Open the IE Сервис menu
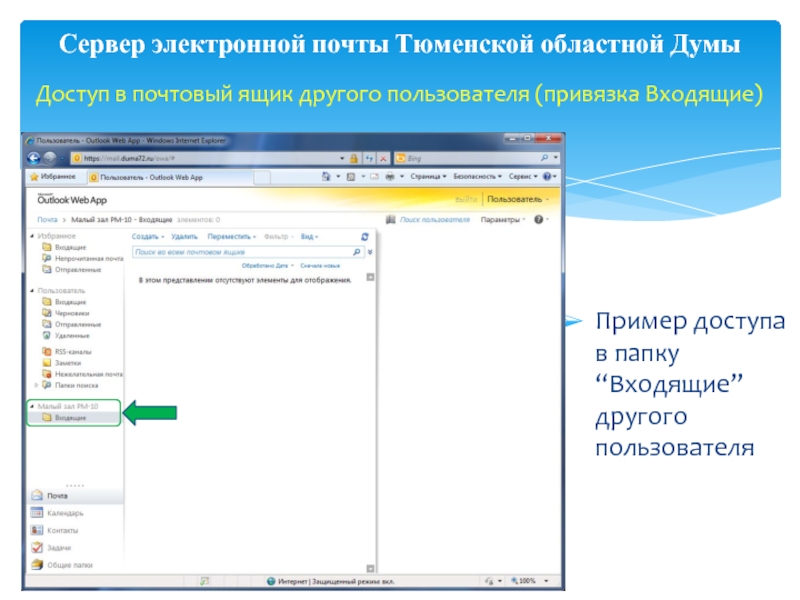 [x=523, y=177]
